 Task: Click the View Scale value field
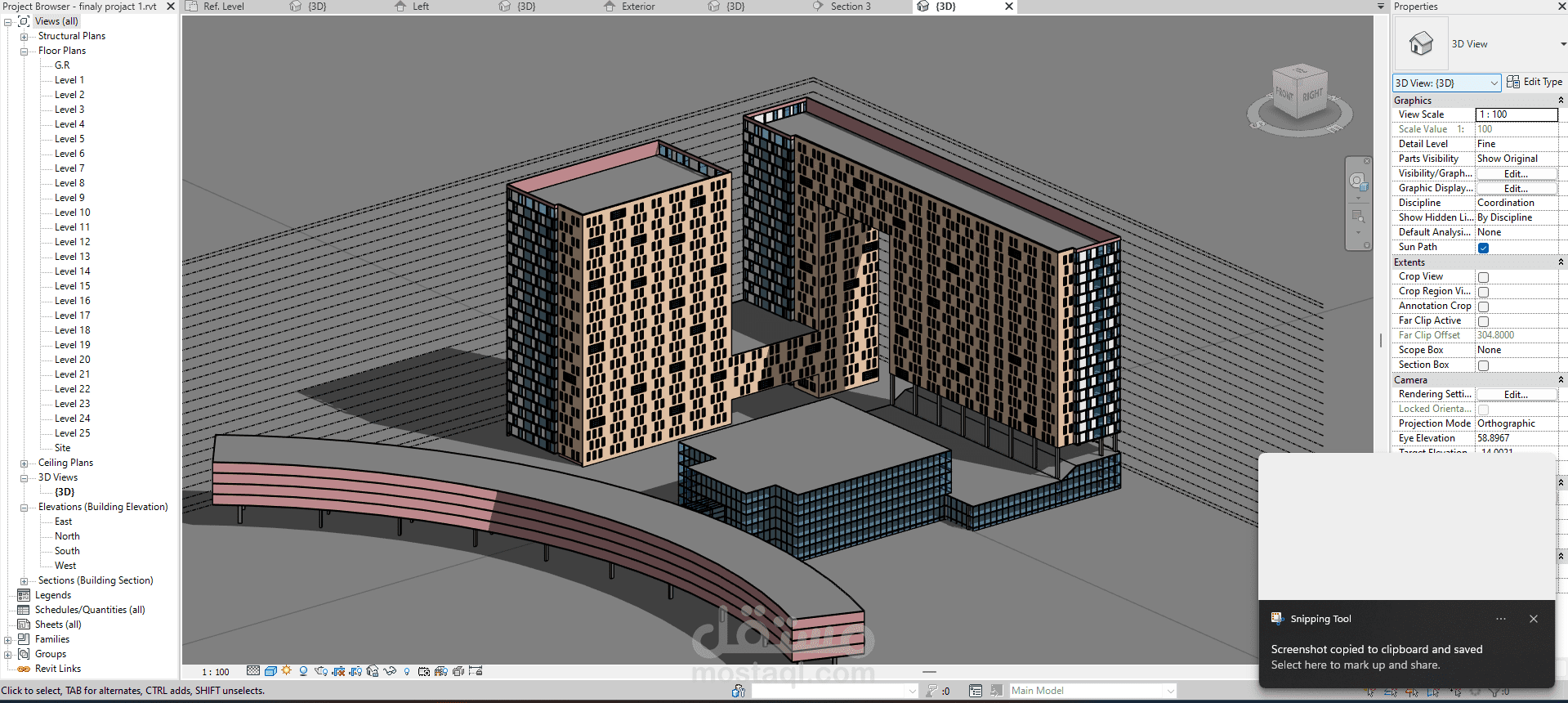coord(1516,114)
